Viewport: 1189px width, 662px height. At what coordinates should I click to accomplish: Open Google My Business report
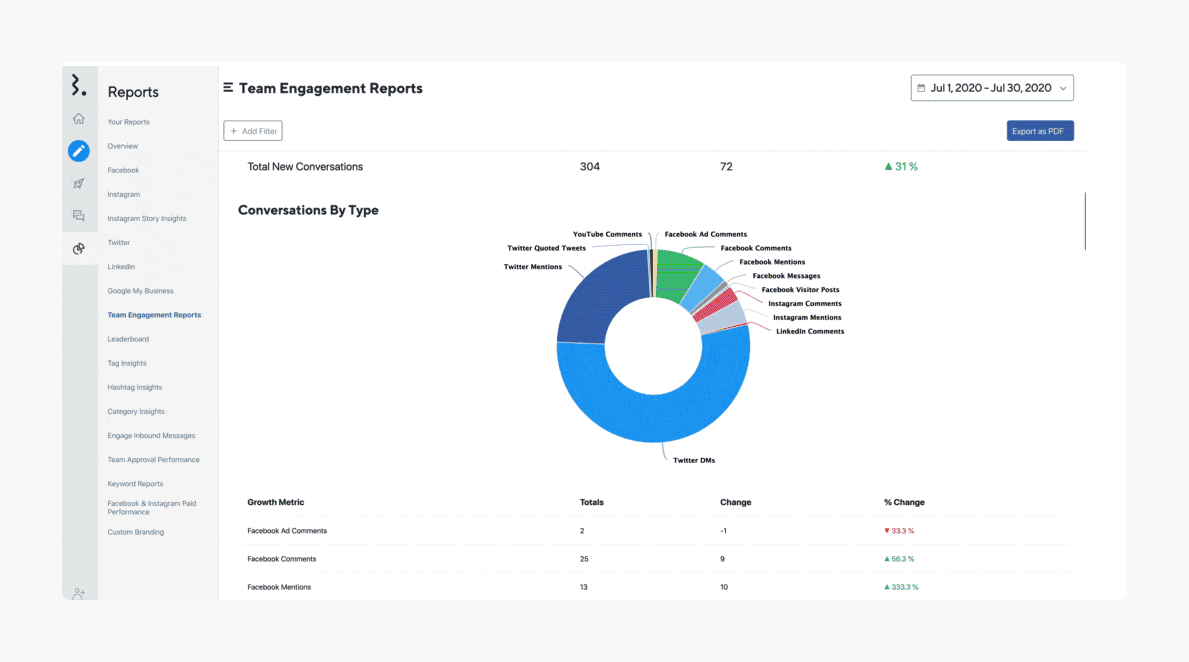click(141, 291)
